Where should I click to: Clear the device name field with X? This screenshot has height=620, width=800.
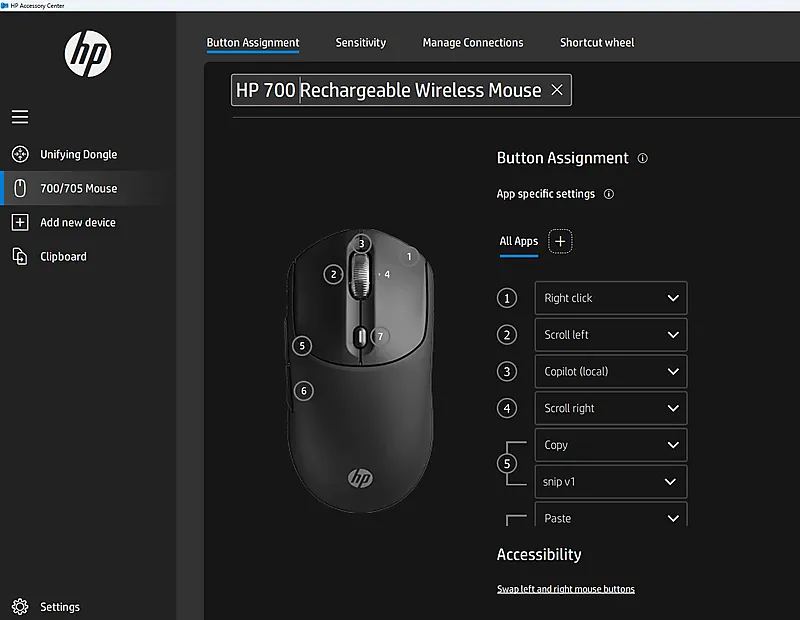tap(557, 90)
